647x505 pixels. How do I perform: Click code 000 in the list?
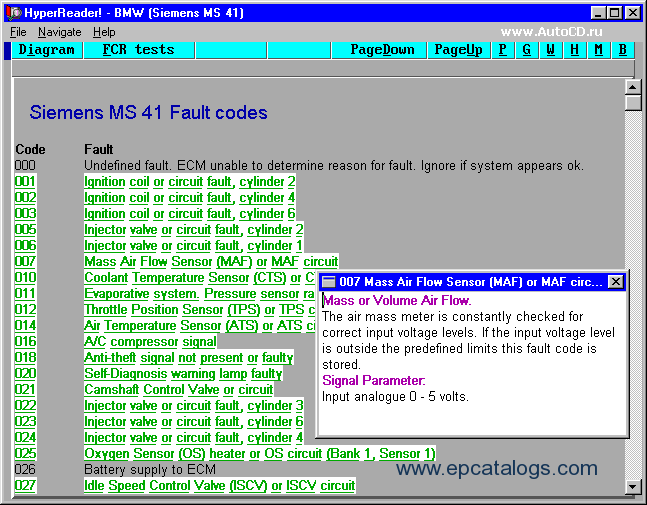[25, 166]
